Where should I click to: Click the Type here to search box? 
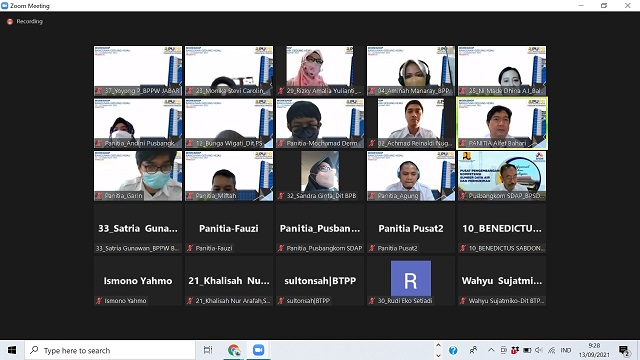pyautogui.click(x=110, y=350)
